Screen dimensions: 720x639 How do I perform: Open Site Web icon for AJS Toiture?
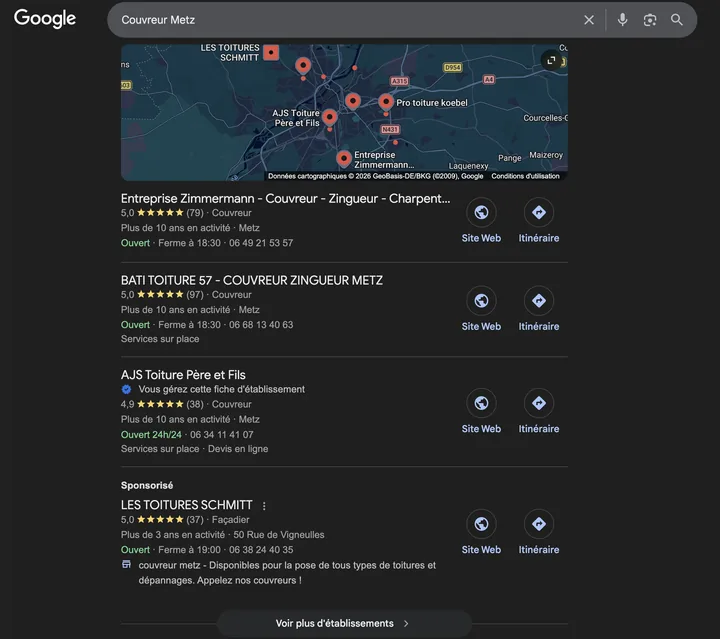(x=481, y=403)
